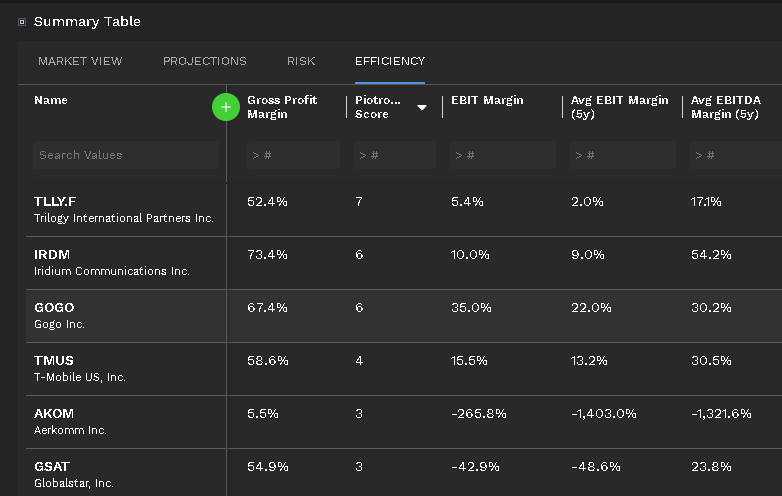Open the TLLY.F ticker link

pos(55,202)
